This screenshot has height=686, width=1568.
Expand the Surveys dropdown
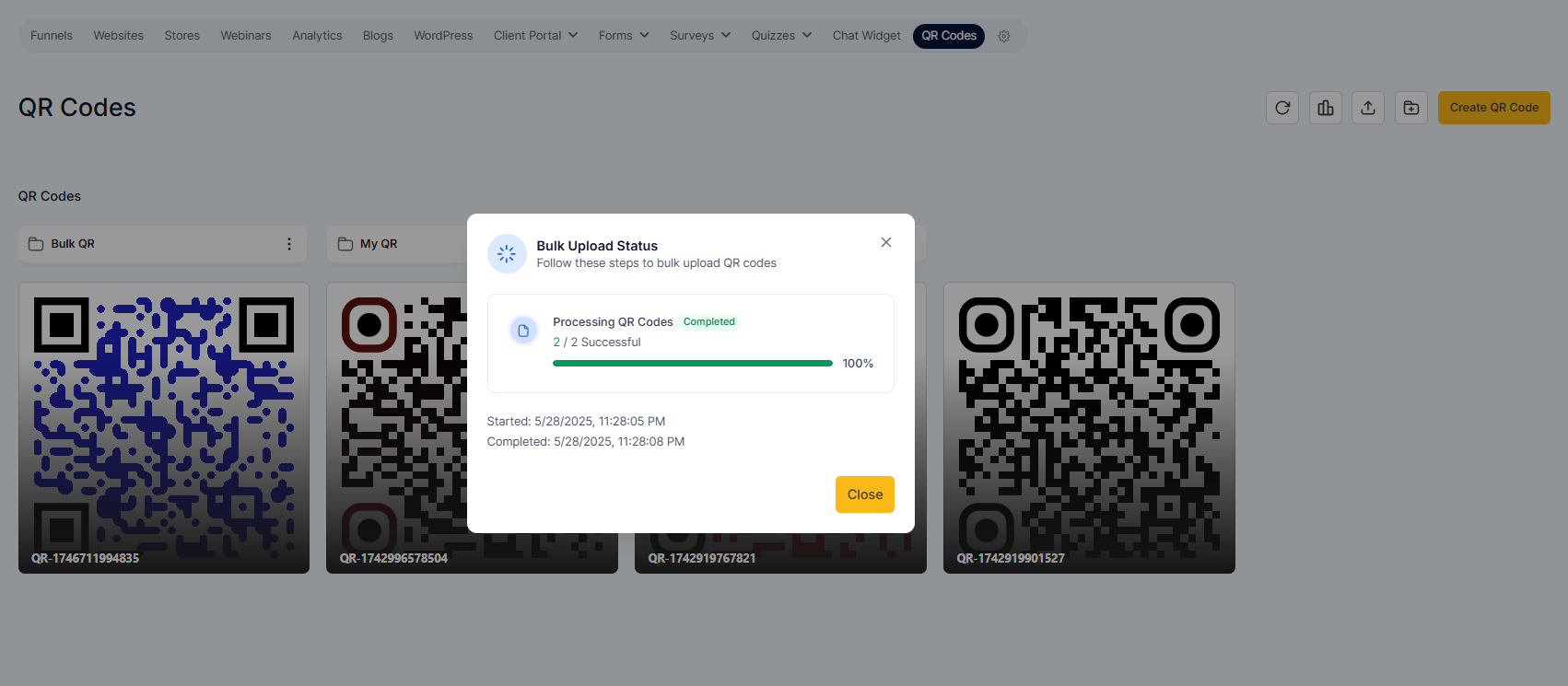point(700,36)
